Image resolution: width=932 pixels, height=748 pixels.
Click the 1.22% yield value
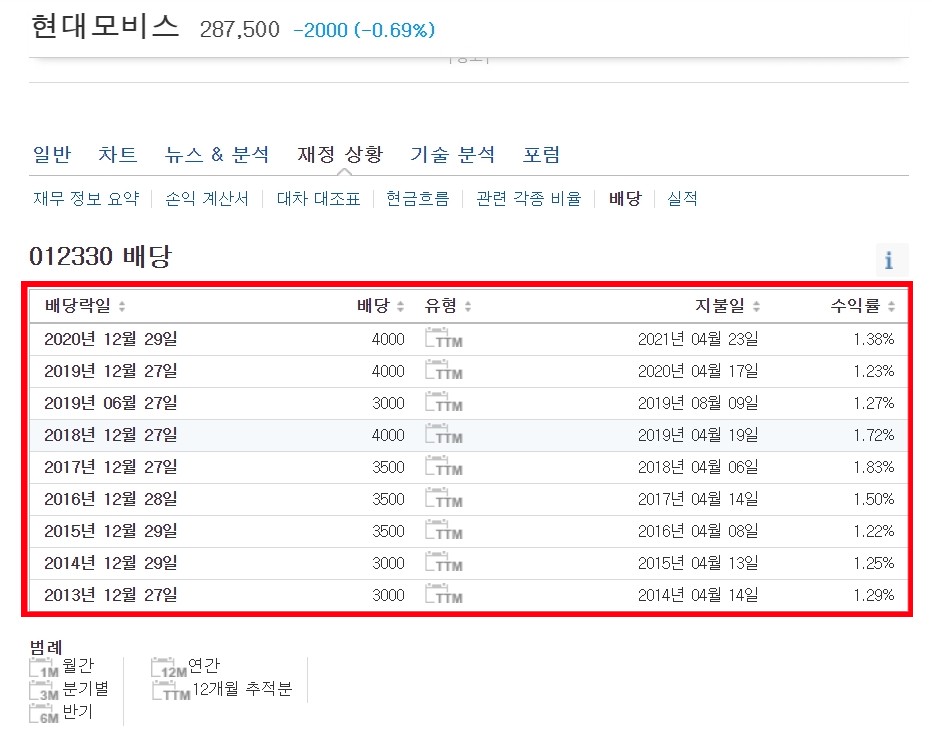point(874,532)
